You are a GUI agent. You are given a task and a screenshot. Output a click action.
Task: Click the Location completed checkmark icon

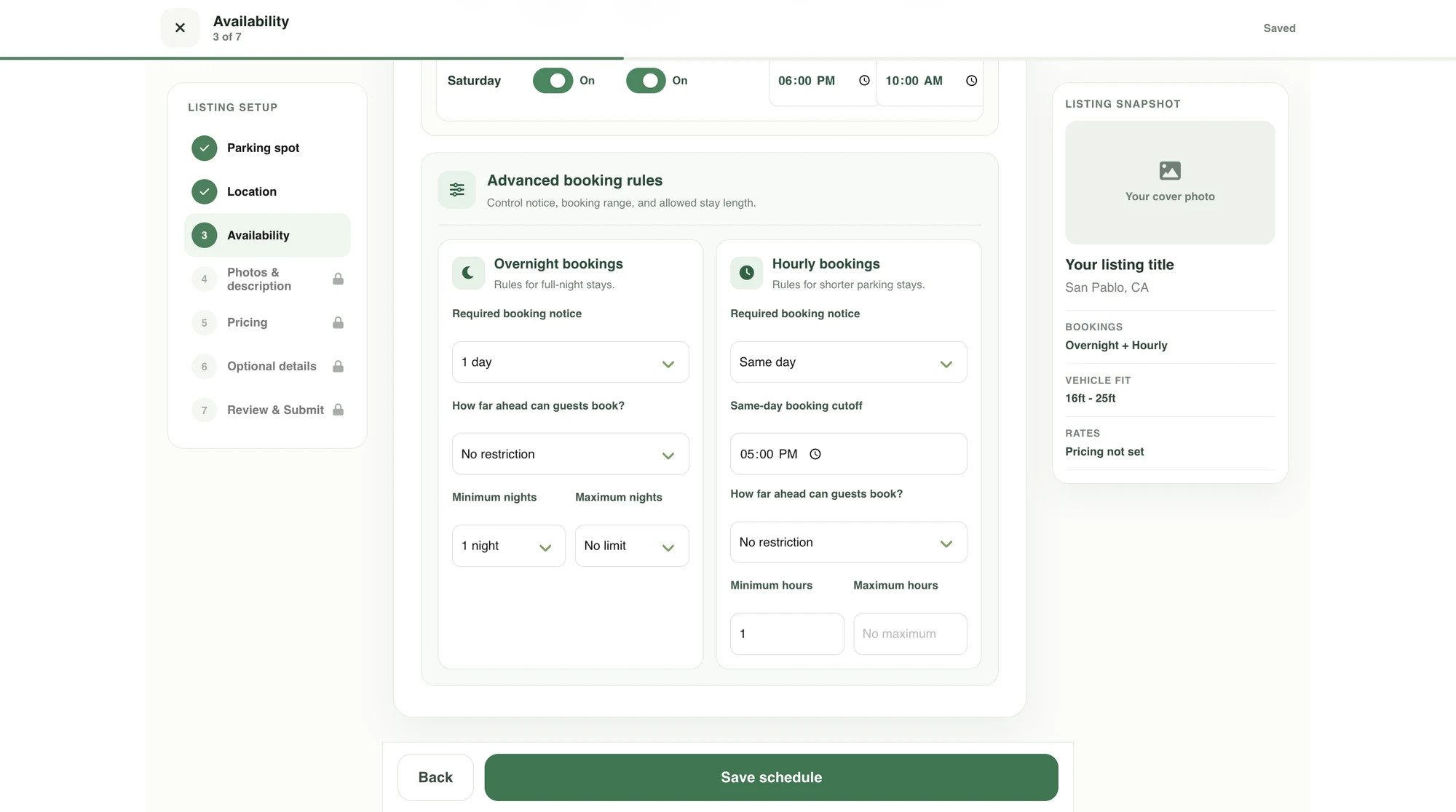tap(205, 191)
